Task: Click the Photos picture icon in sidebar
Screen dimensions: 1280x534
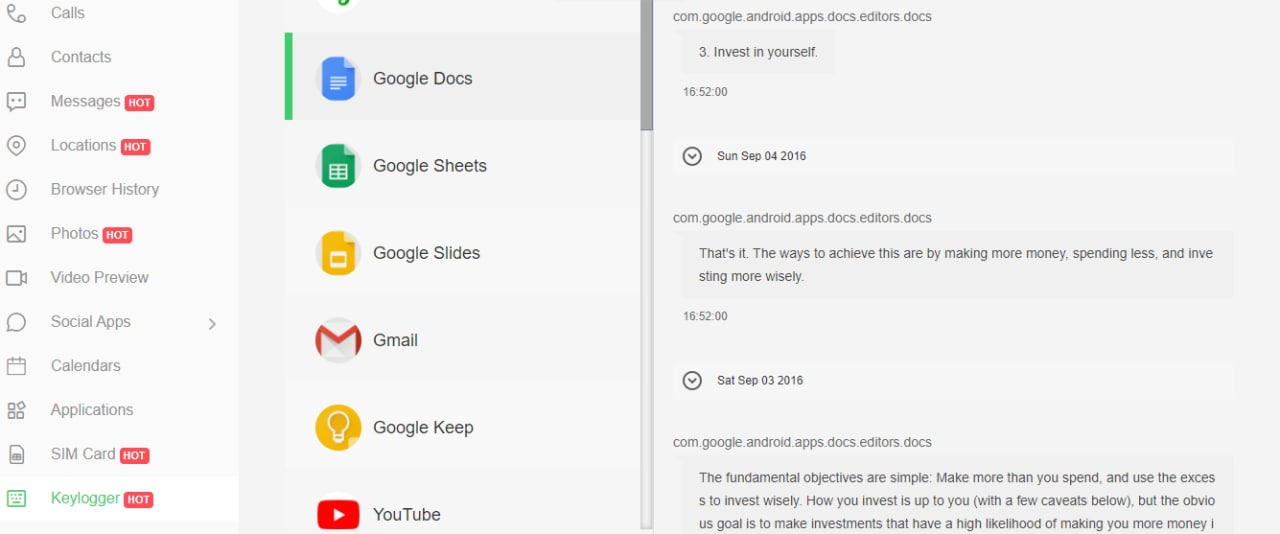Action: 16,234
